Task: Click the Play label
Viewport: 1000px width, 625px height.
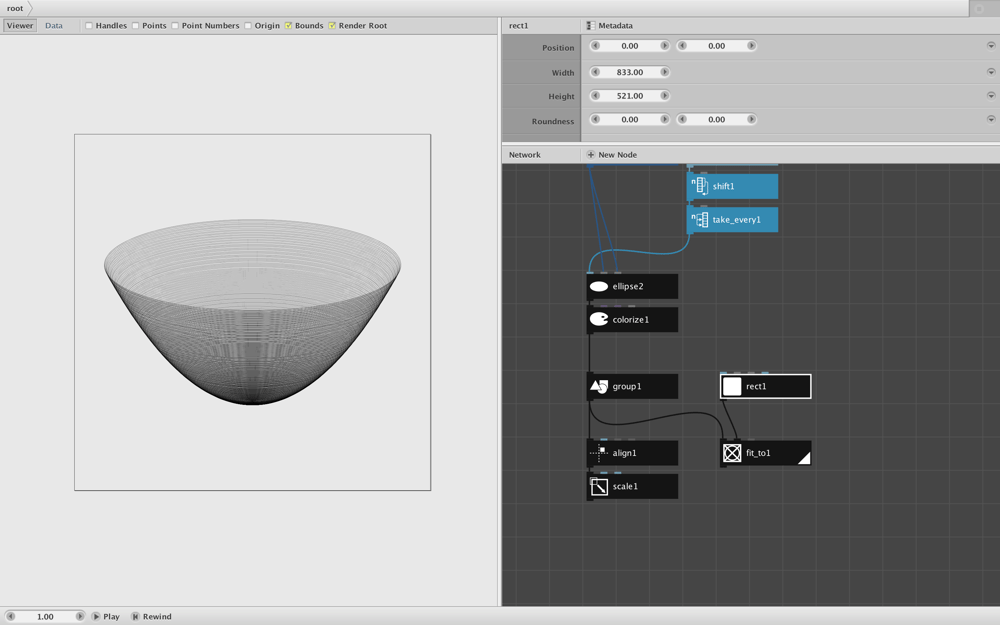Action: point(112,617)
